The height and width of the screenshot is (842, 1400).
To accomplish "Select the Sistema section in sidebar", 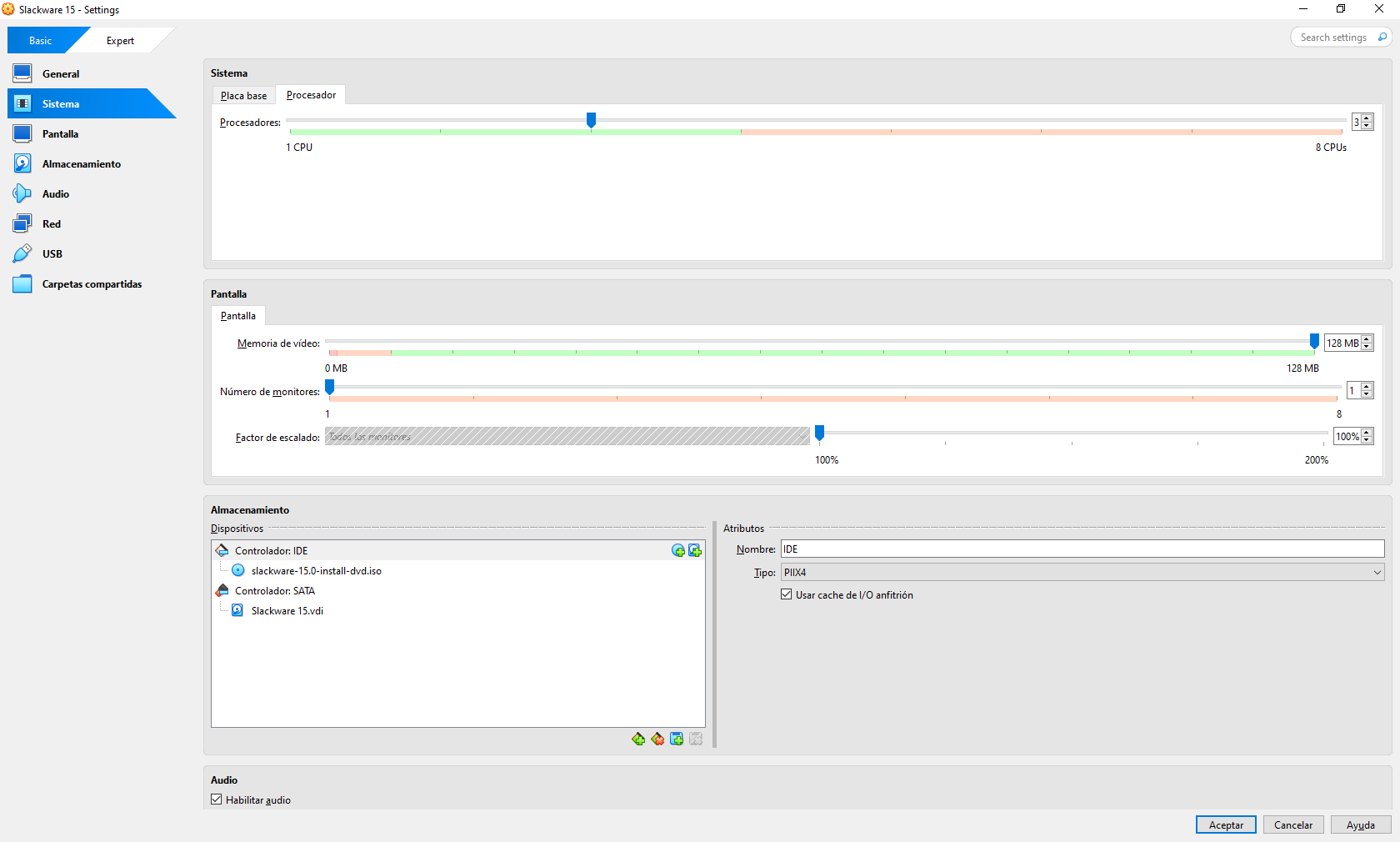I will pyautogui.click(x=92, y=103).
